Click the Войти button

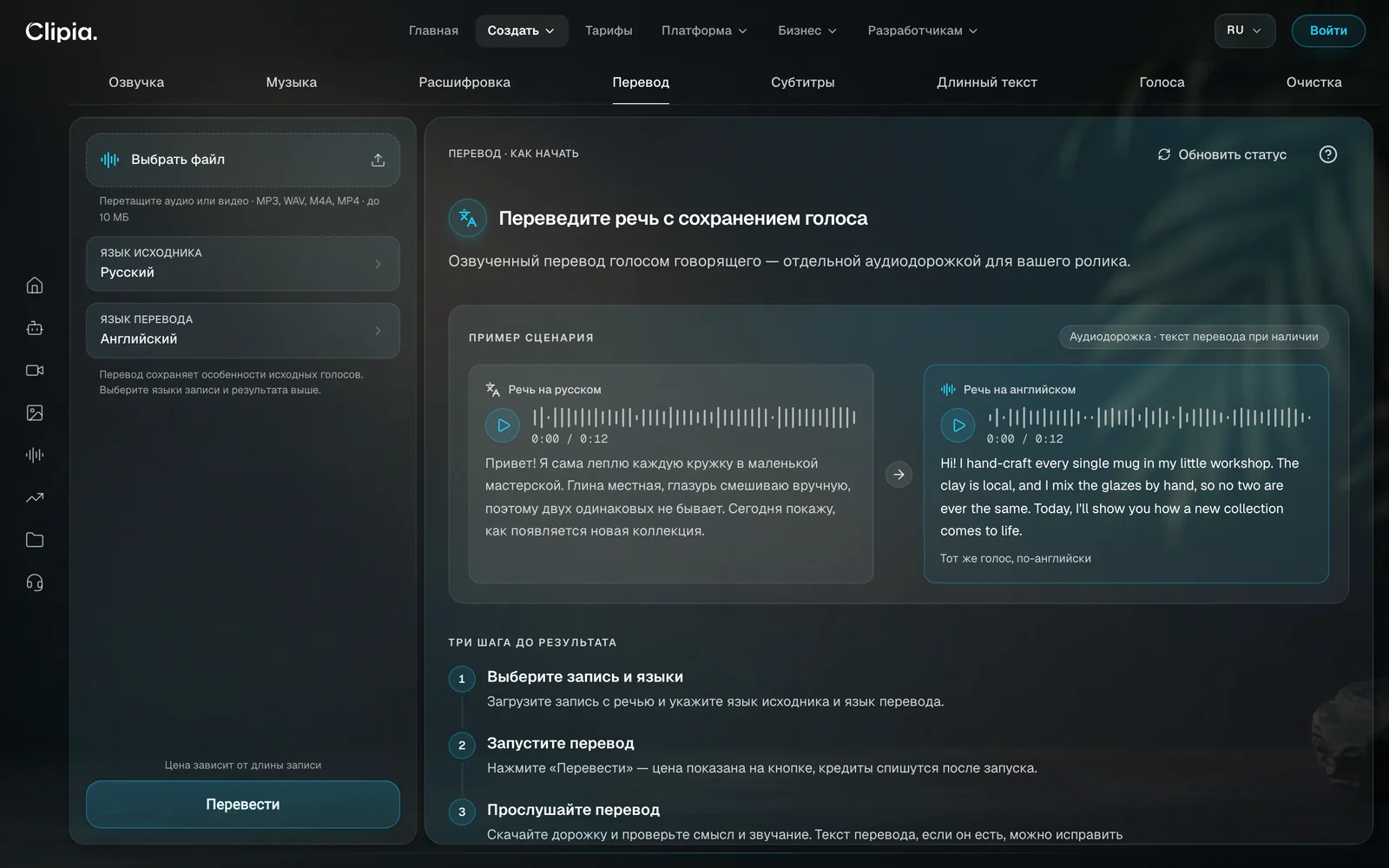1328,30
